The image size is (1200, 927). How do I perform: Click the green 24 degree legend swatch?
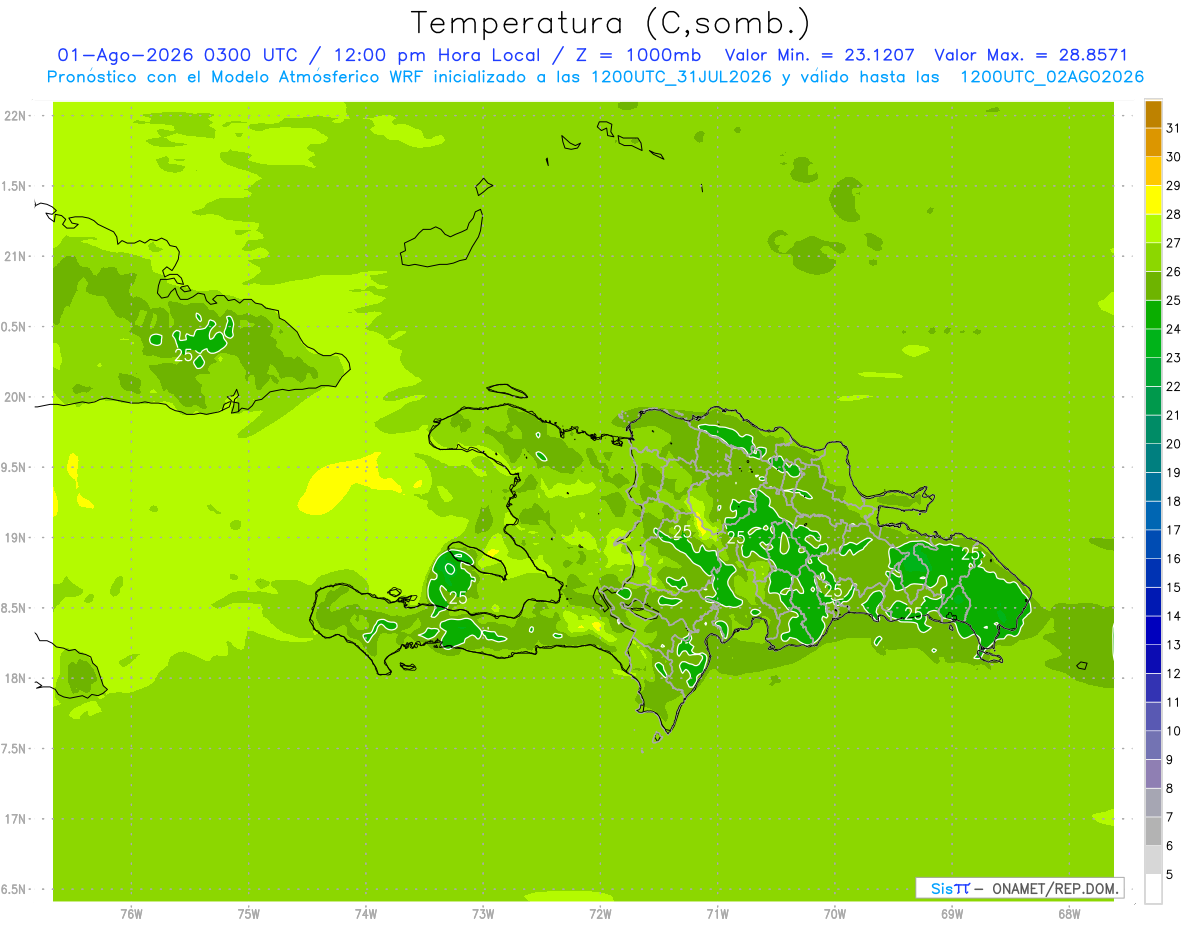point(1153,315)
